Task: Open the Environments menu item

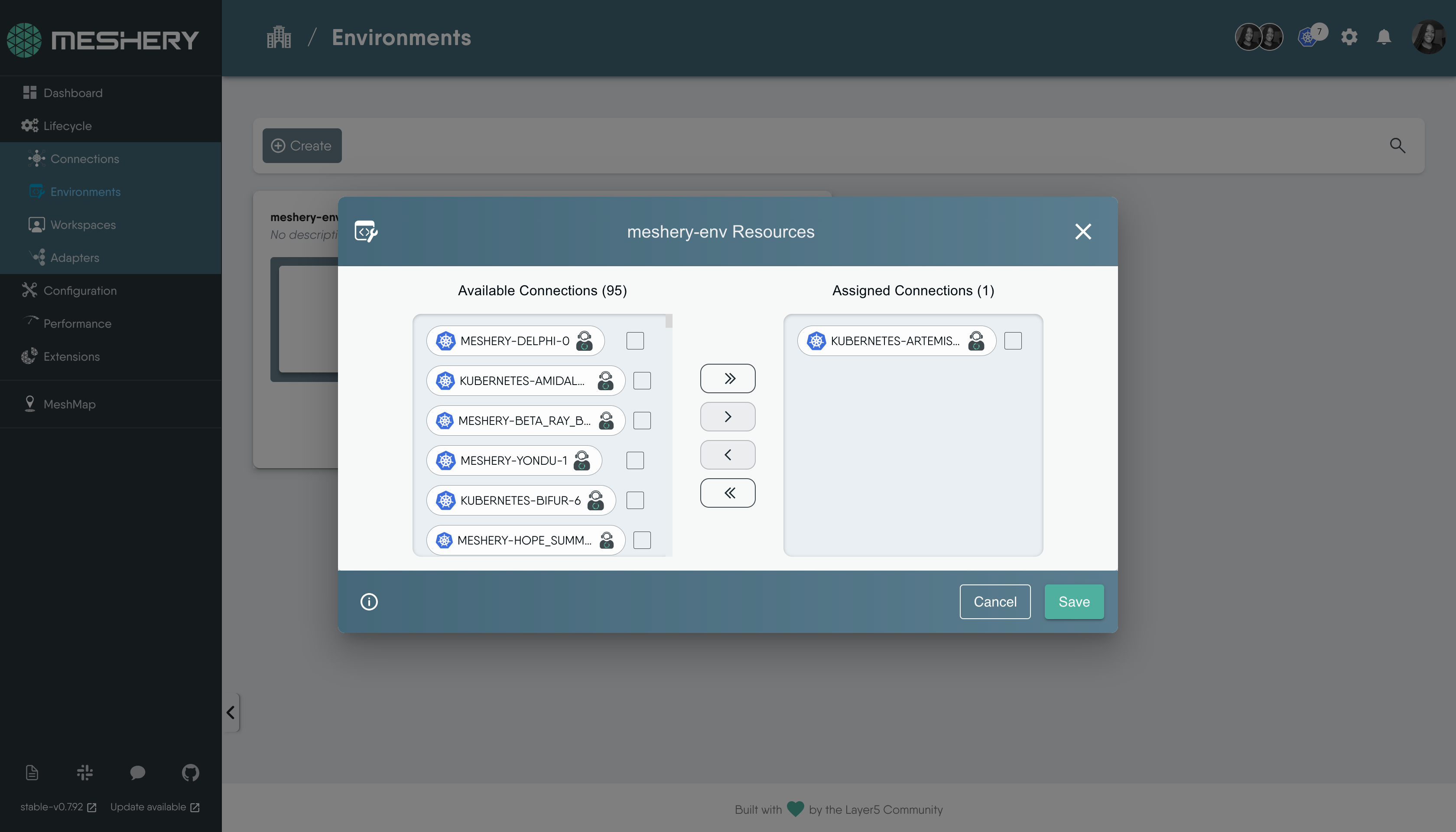Action: tap(85, 192)
